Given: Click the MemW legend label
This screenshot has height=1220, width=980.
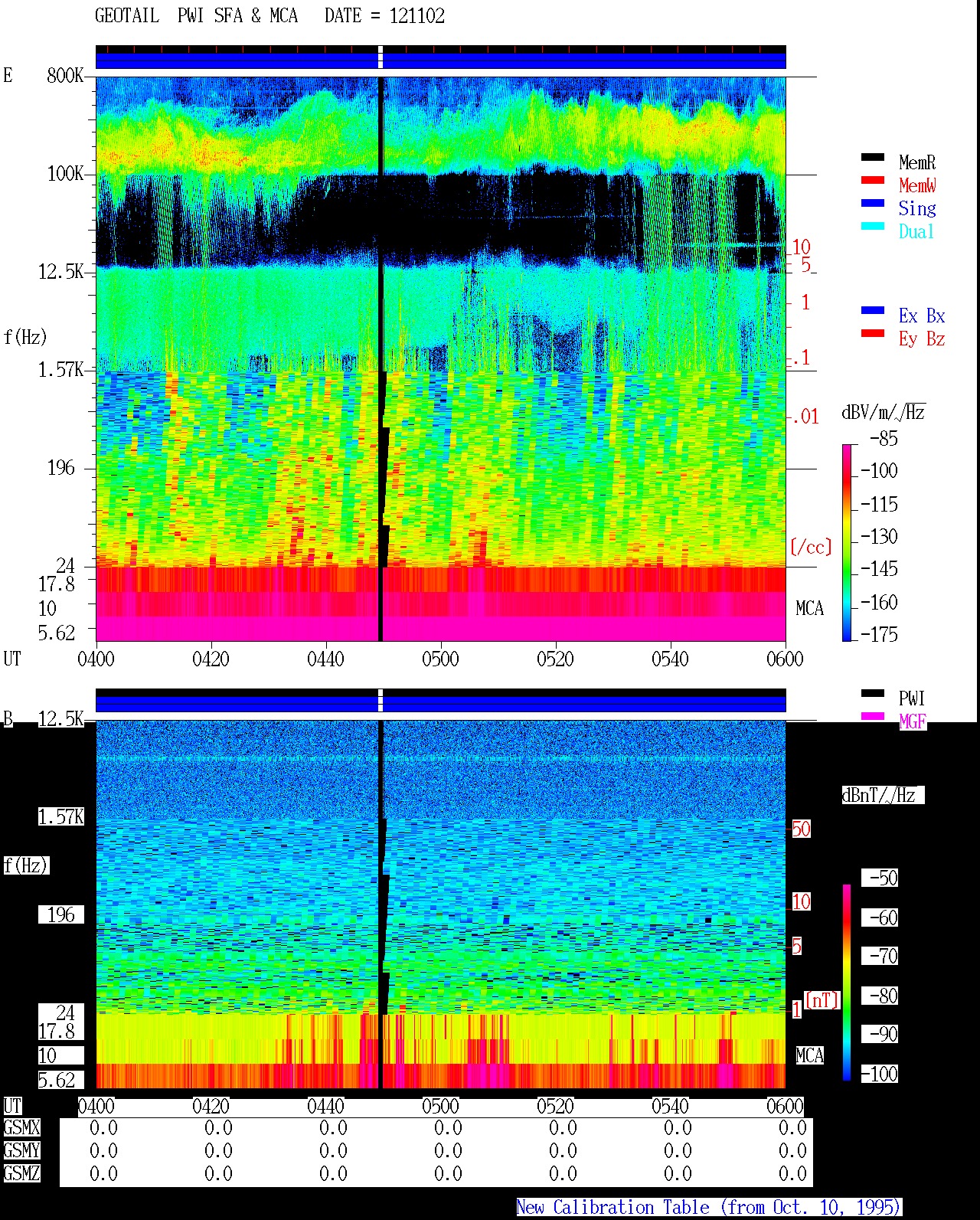Looking at the screenshot, I should (x=917, y=185).
